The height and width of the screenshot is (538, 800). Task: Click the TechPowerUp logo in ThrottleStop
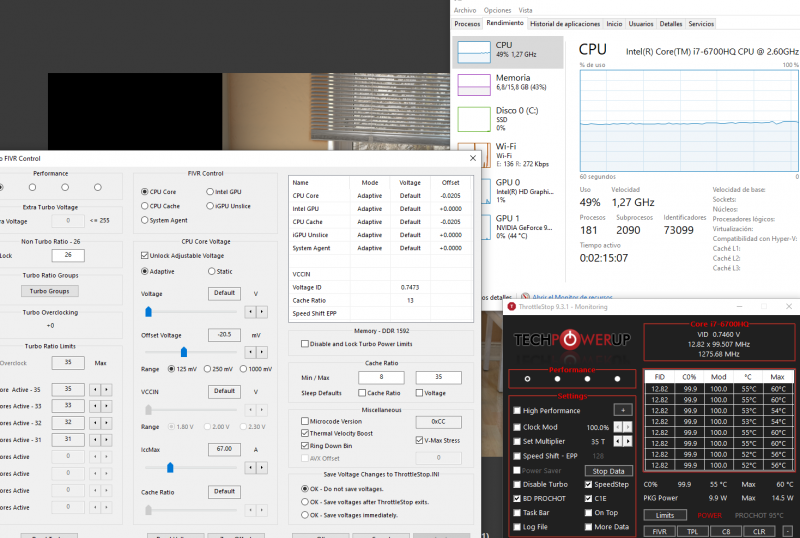click(572, 339)
